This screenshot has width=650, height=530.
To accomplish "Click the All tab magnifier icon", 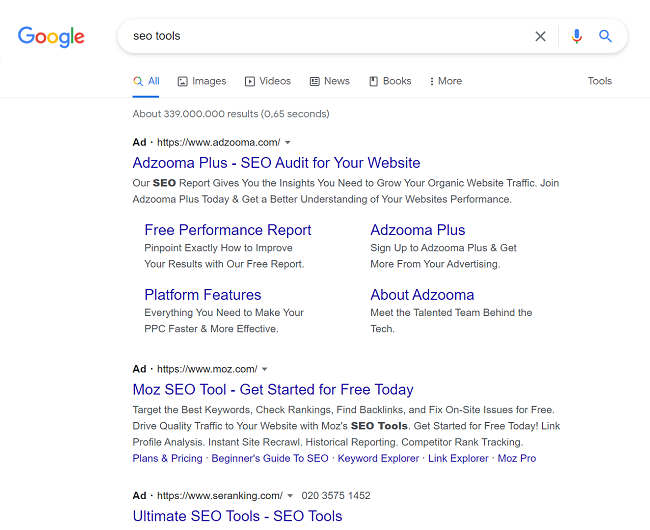I will pyautogui.click(x=138, y=81).
